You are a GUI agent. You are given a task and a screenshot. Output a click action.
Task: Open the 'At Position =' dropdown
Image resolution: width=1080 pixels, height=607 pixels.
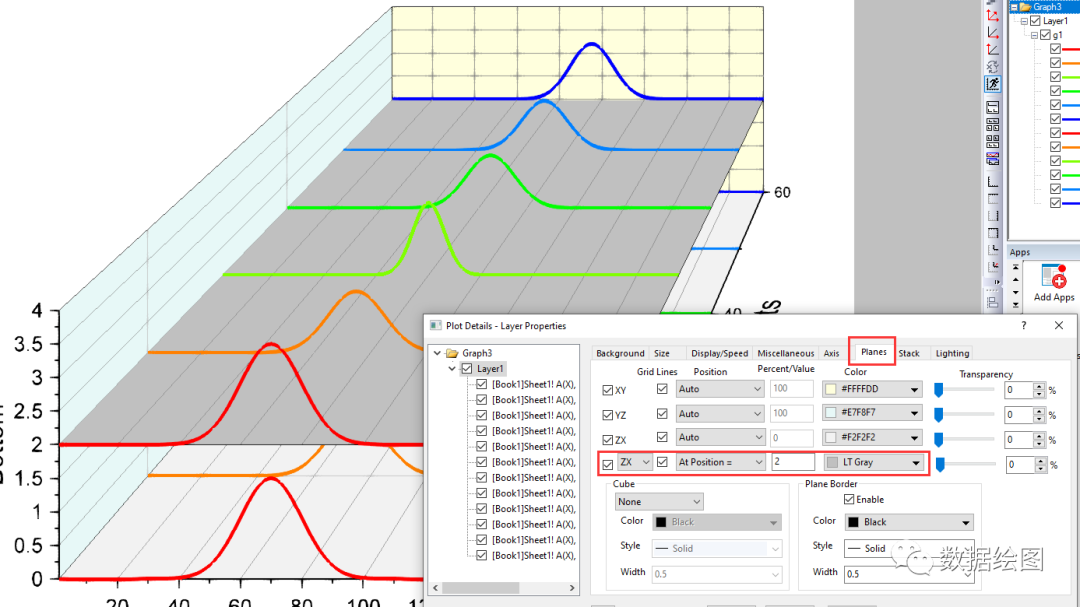coord(720,462)
